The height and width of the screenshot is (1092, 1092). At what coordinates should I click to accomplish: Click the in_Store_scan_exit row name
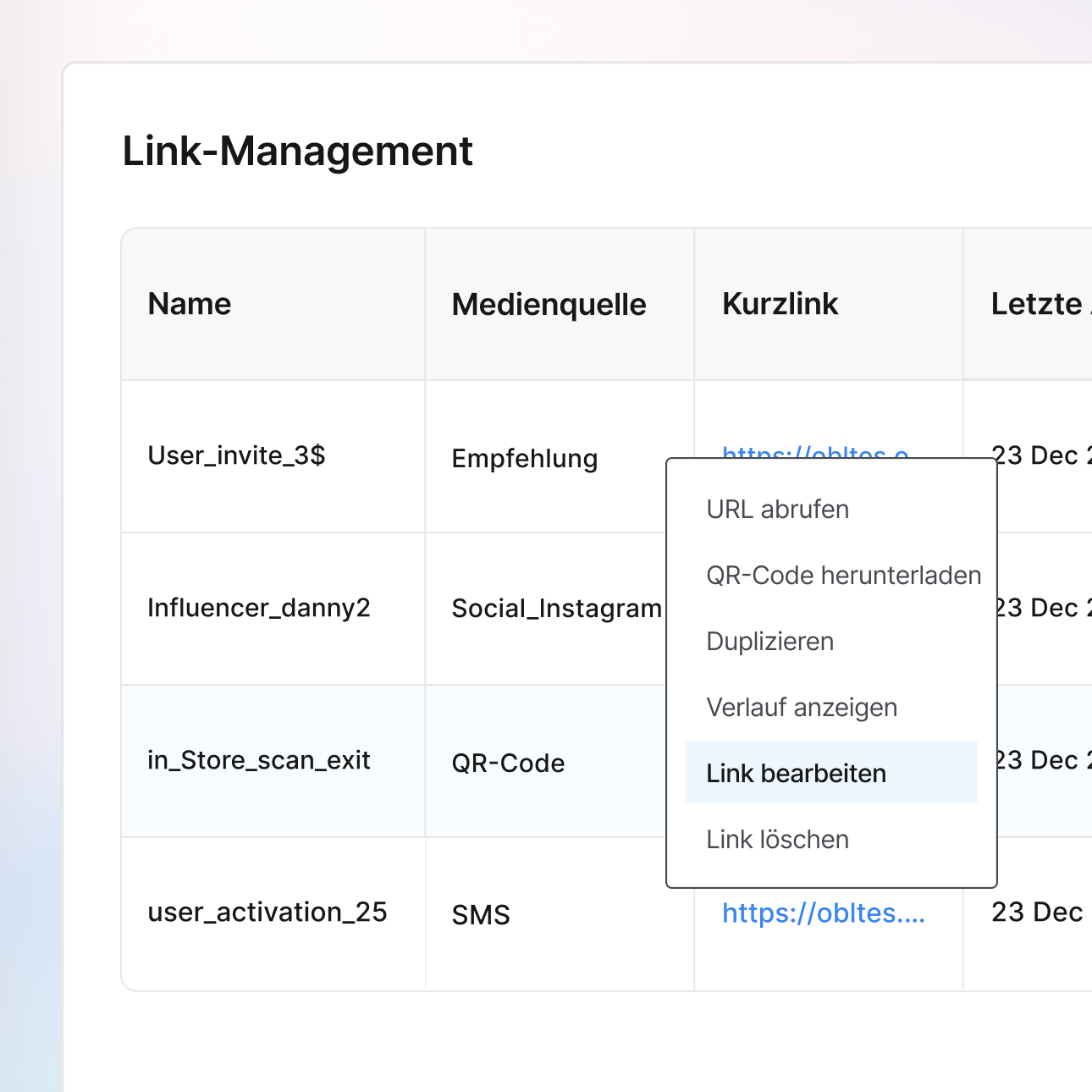pyautogui.click(x=258, y=760)
